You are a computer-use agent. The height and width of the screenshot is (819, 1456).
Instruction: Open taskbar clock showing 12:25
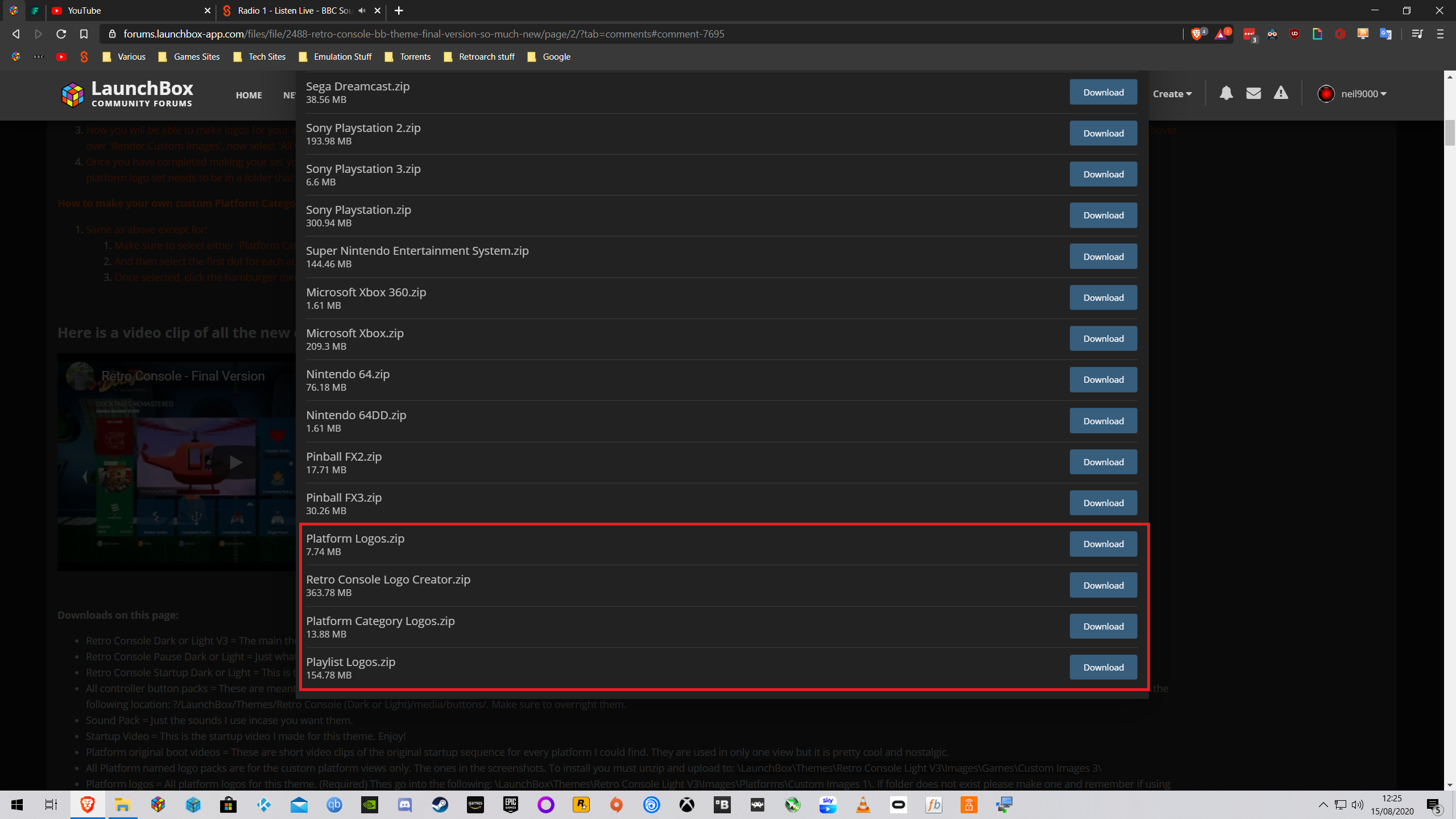1392,805
